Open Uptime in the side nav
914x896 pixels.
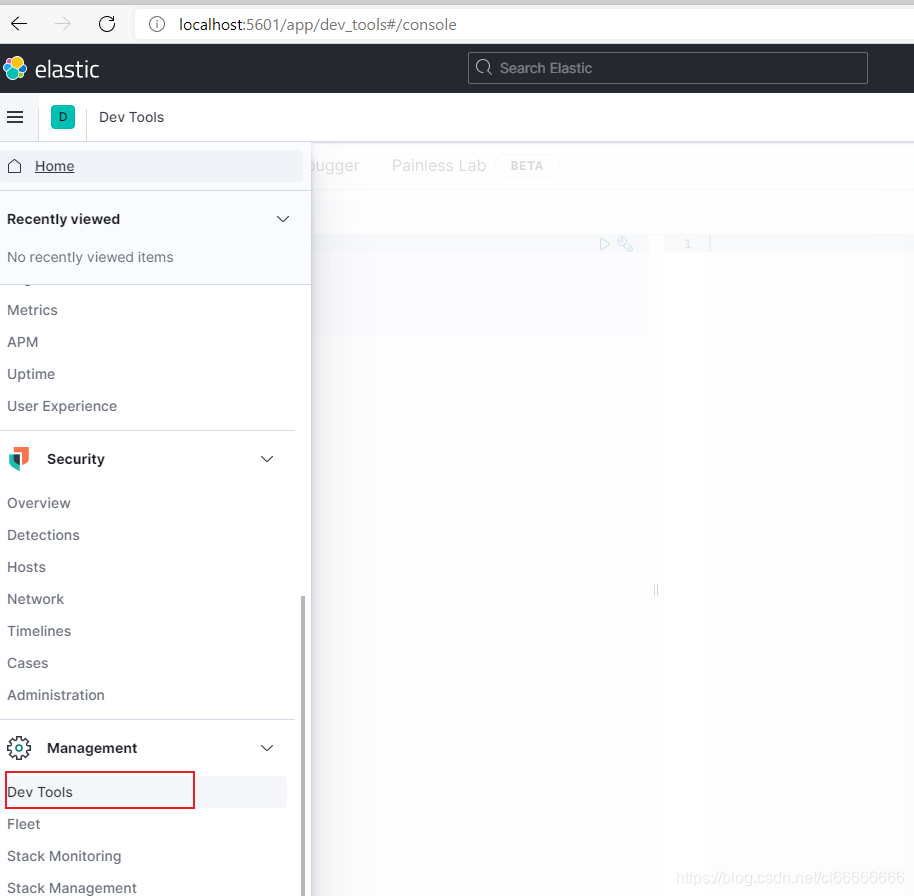31,374
